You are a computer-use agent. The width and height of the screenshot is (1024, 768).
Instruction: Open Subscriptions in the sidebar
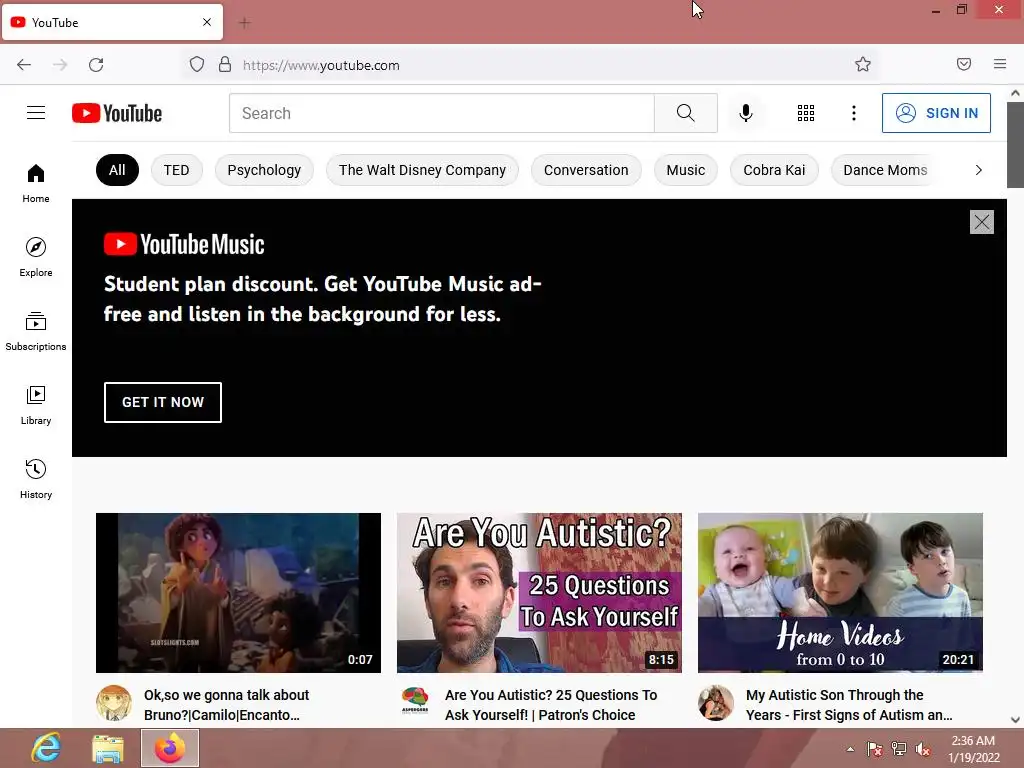point(36,331)
